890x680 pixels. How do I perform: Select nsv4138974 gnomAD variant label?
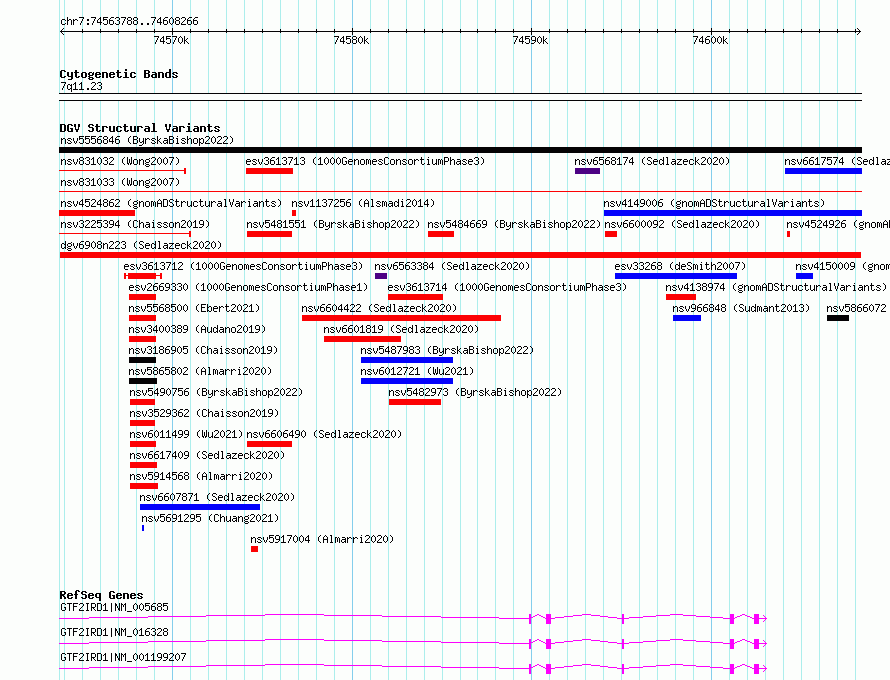click(x=776, y=287)
